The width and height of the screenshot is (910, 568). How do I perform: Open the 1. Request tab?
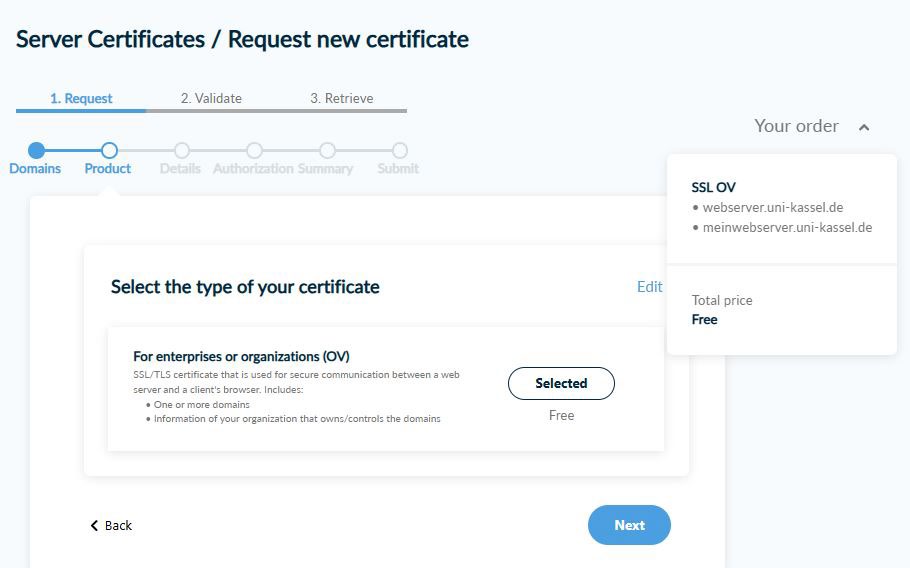coord(81,99)
